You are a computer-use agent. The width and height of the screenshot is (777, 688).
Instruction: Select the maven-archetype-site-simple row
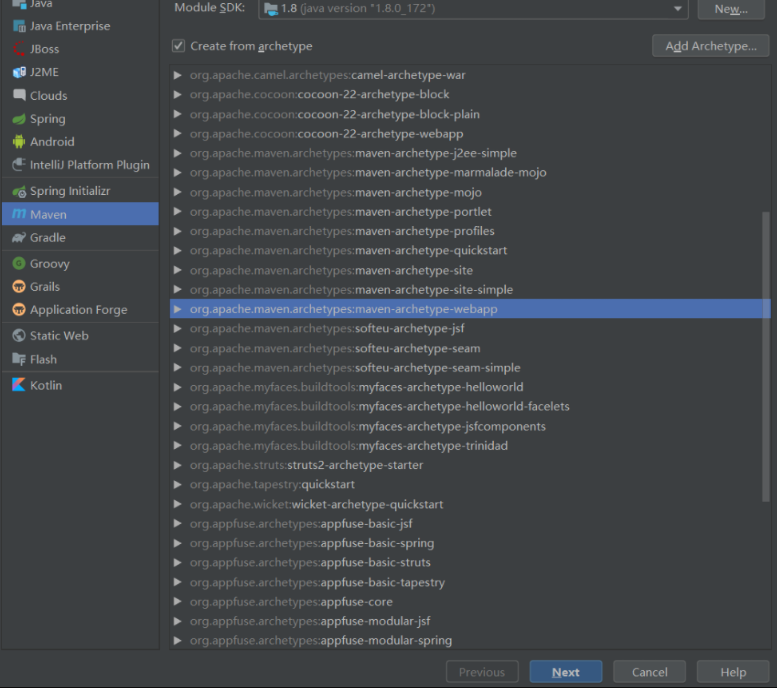(470, 289)
